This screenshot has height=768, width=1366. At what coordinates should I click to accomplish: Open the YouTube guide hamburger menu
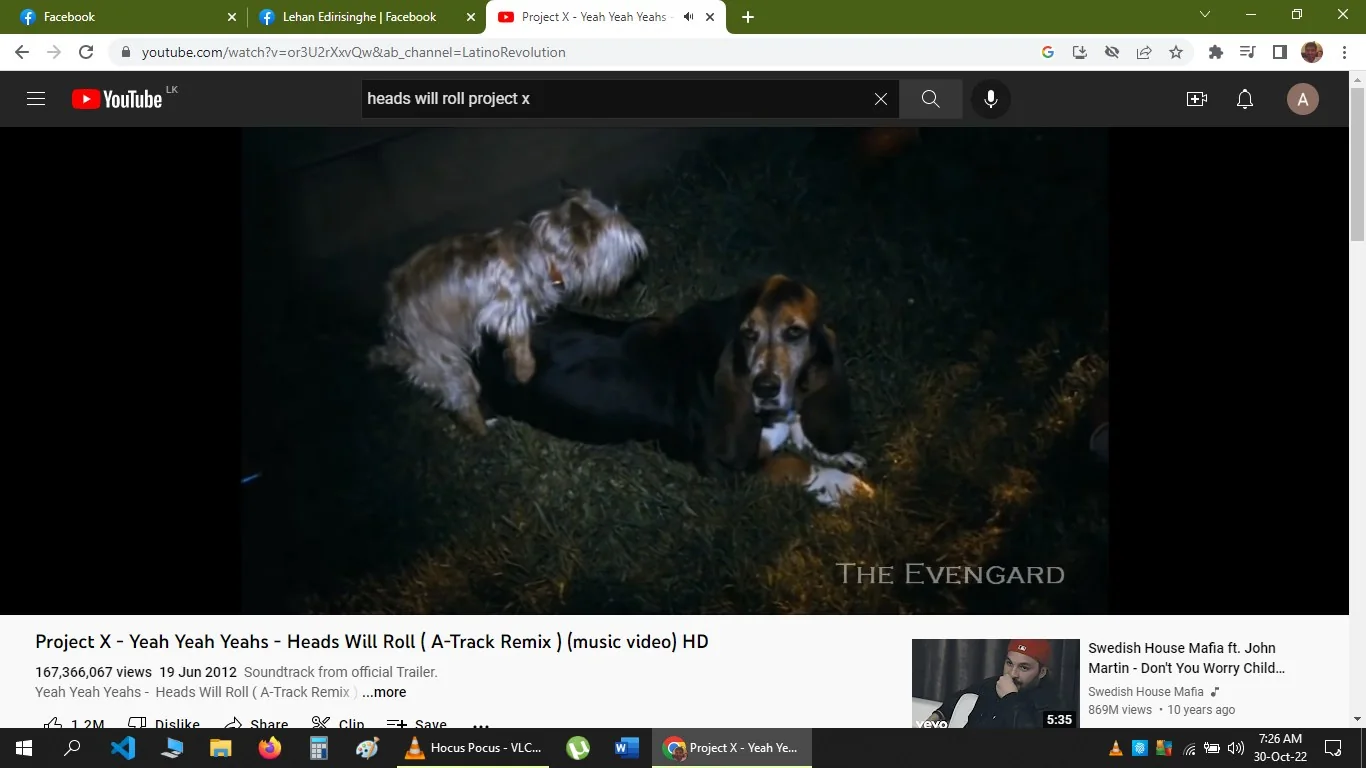(x=36, y=99)
